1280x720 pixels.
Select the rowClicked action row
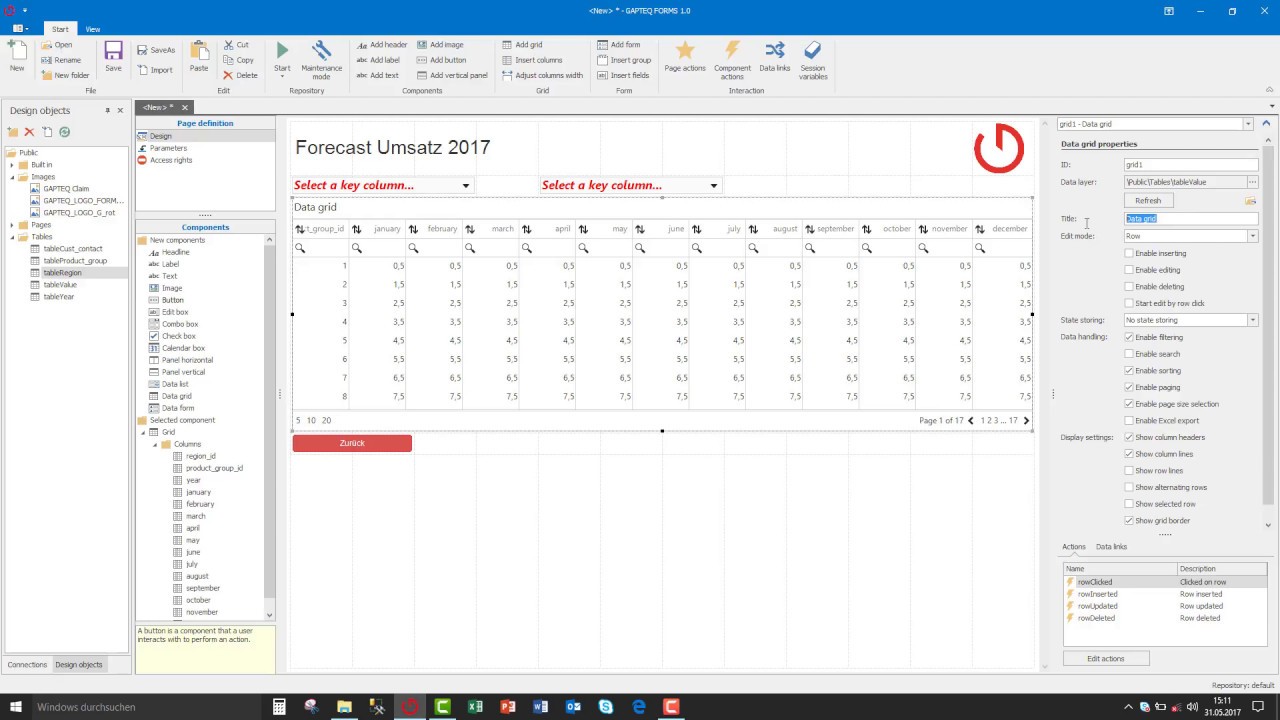(x=1165, y=582)
